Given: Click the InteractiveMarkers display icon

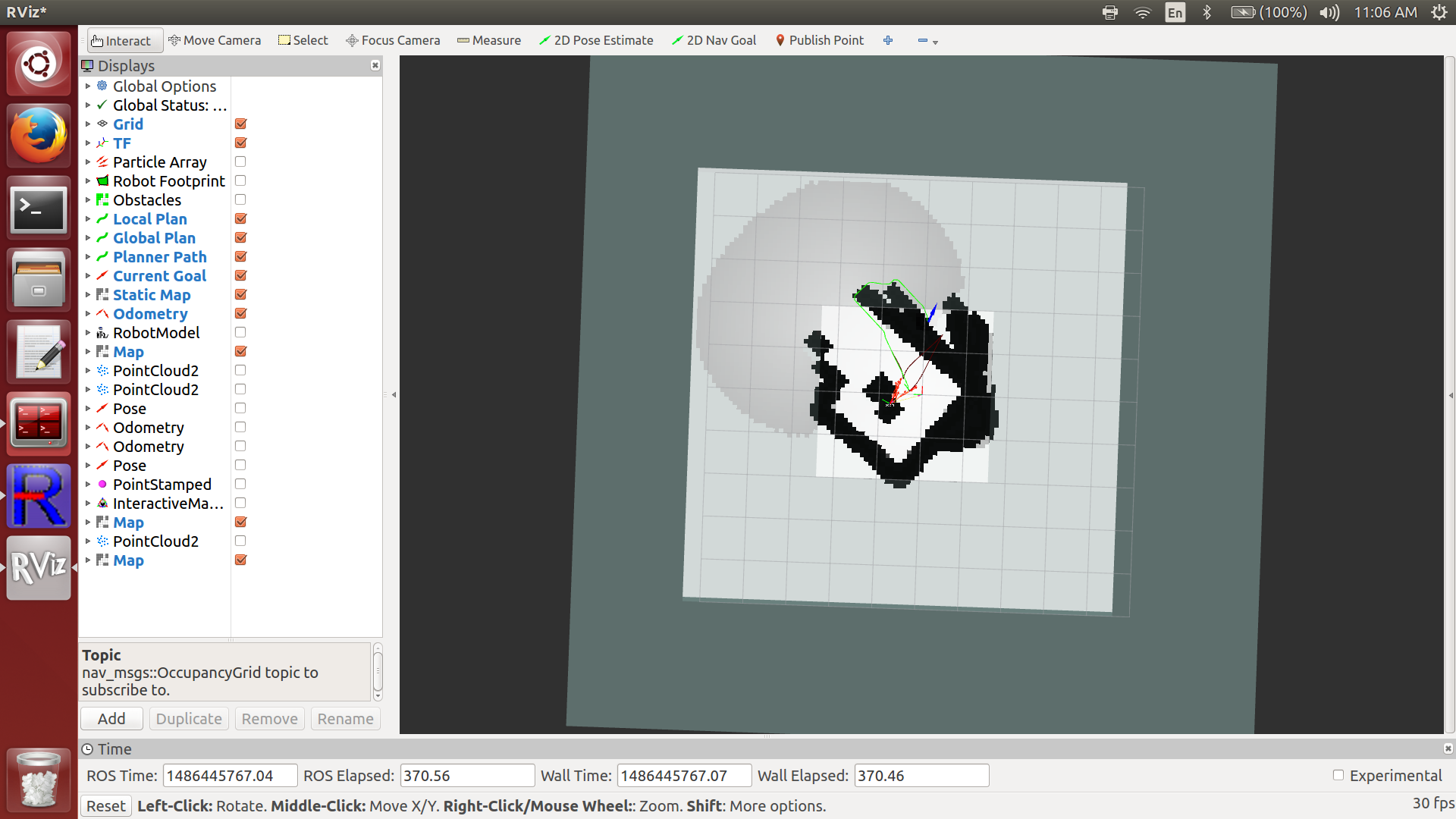Looking at the screenshot, I should tap(102, 503).
